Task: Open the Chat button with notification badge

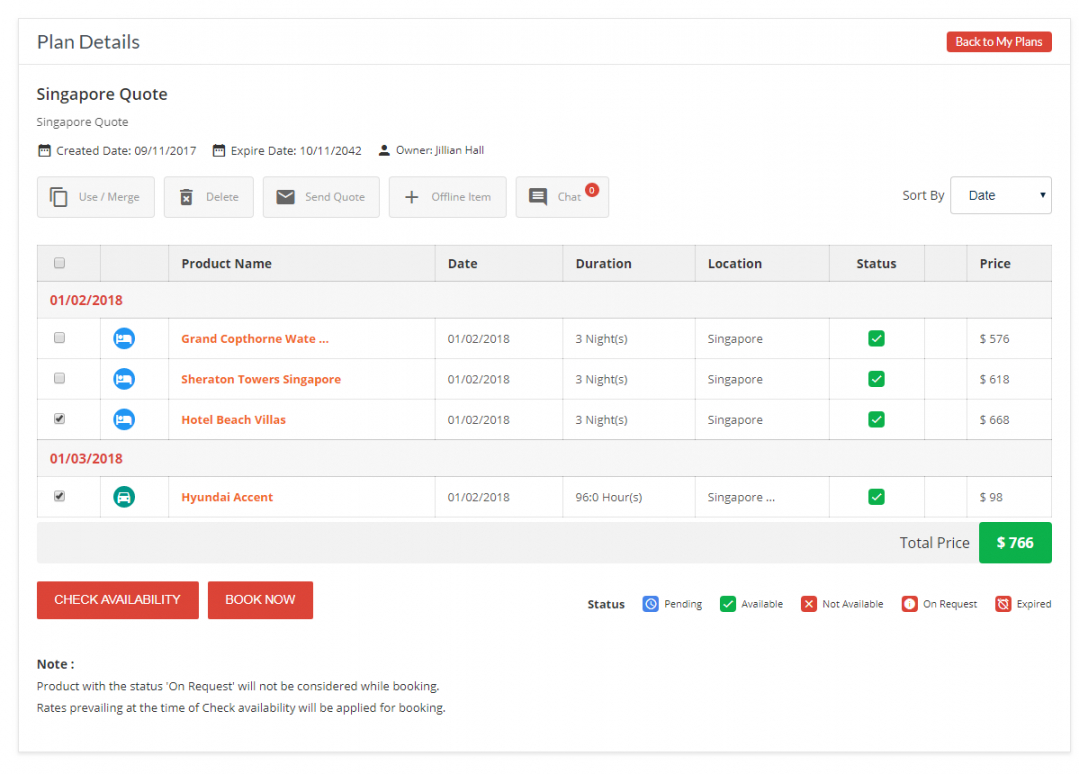Action: click(x=561, y=197)
